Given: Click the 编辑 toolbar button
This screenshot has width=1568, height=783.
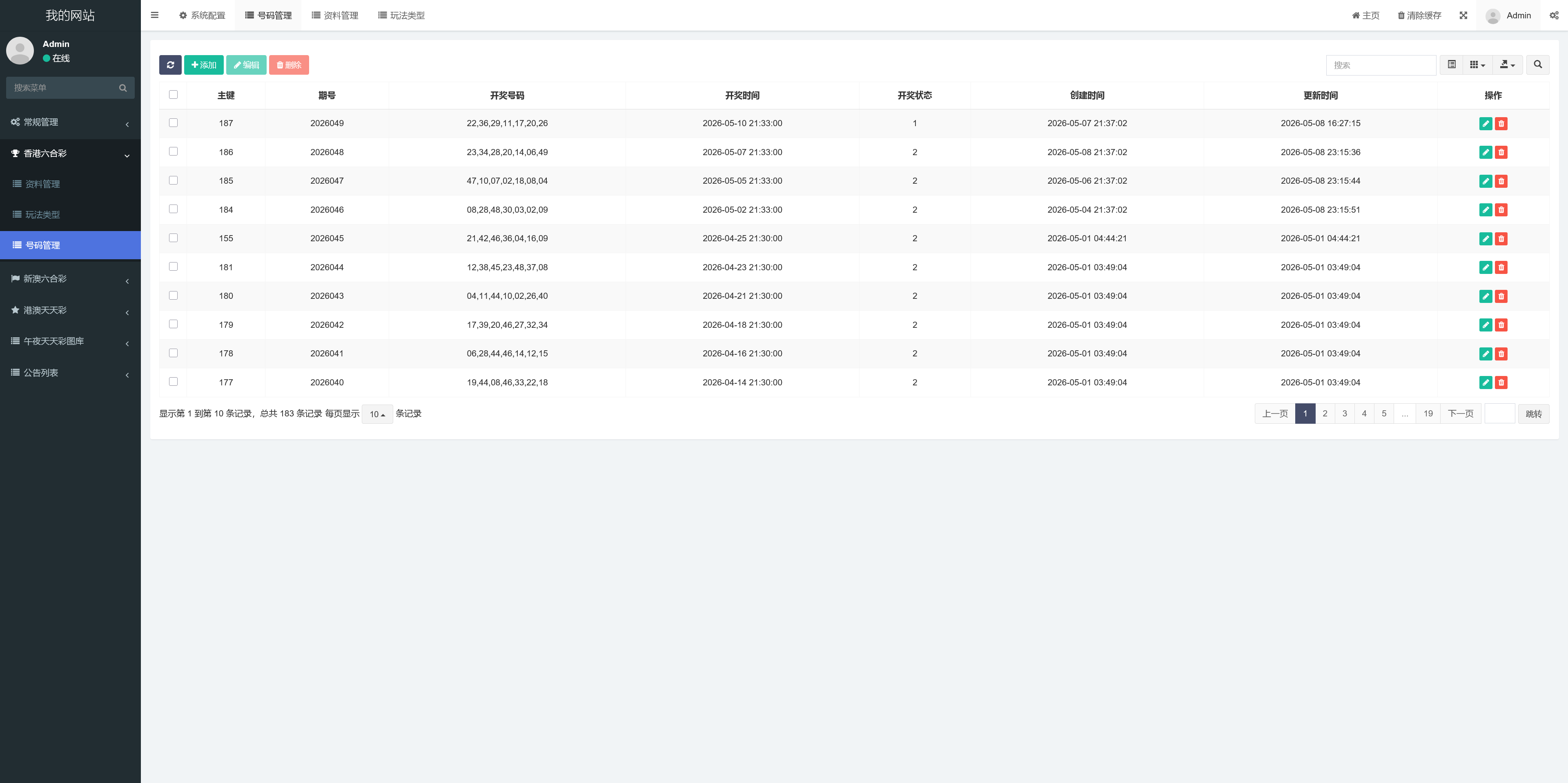Looking at the screenshot, I should [x=246, y=65].
